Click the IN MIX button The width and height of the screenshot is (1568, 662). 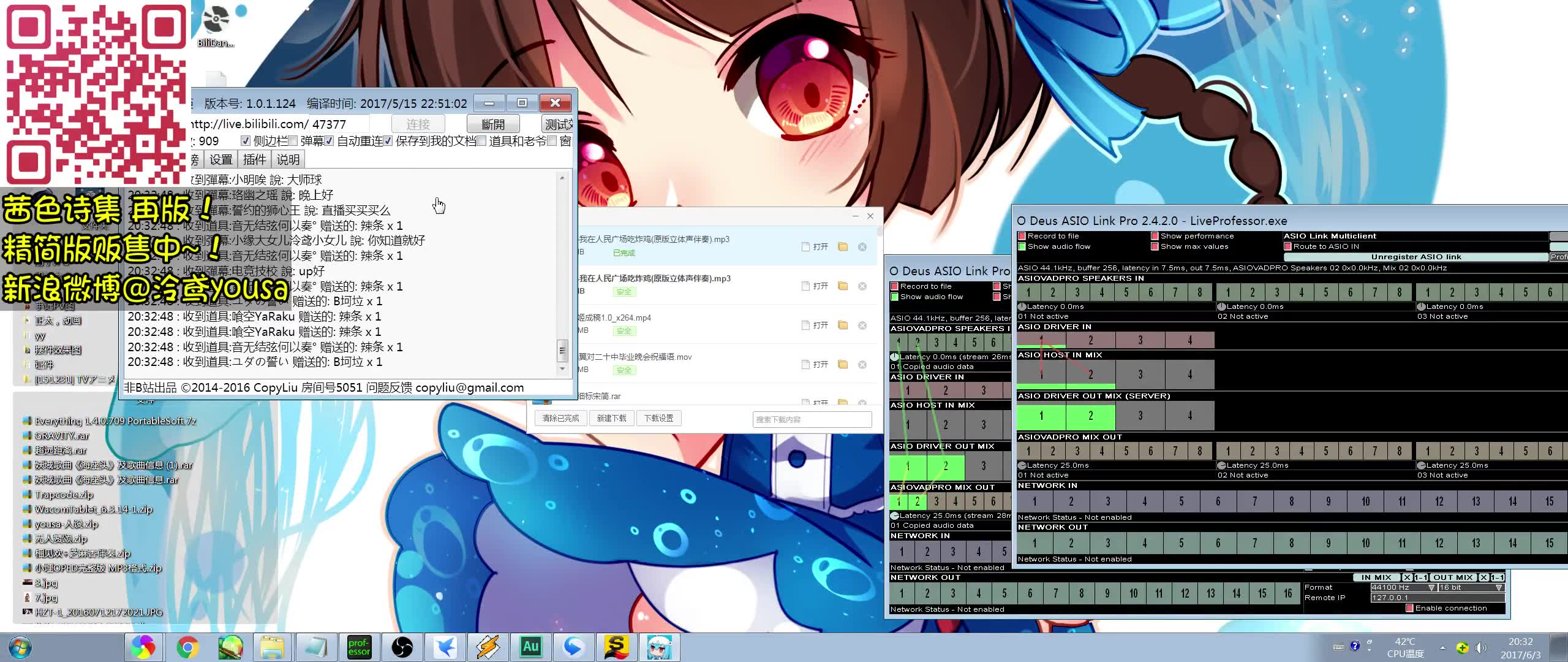point(1376,577)
